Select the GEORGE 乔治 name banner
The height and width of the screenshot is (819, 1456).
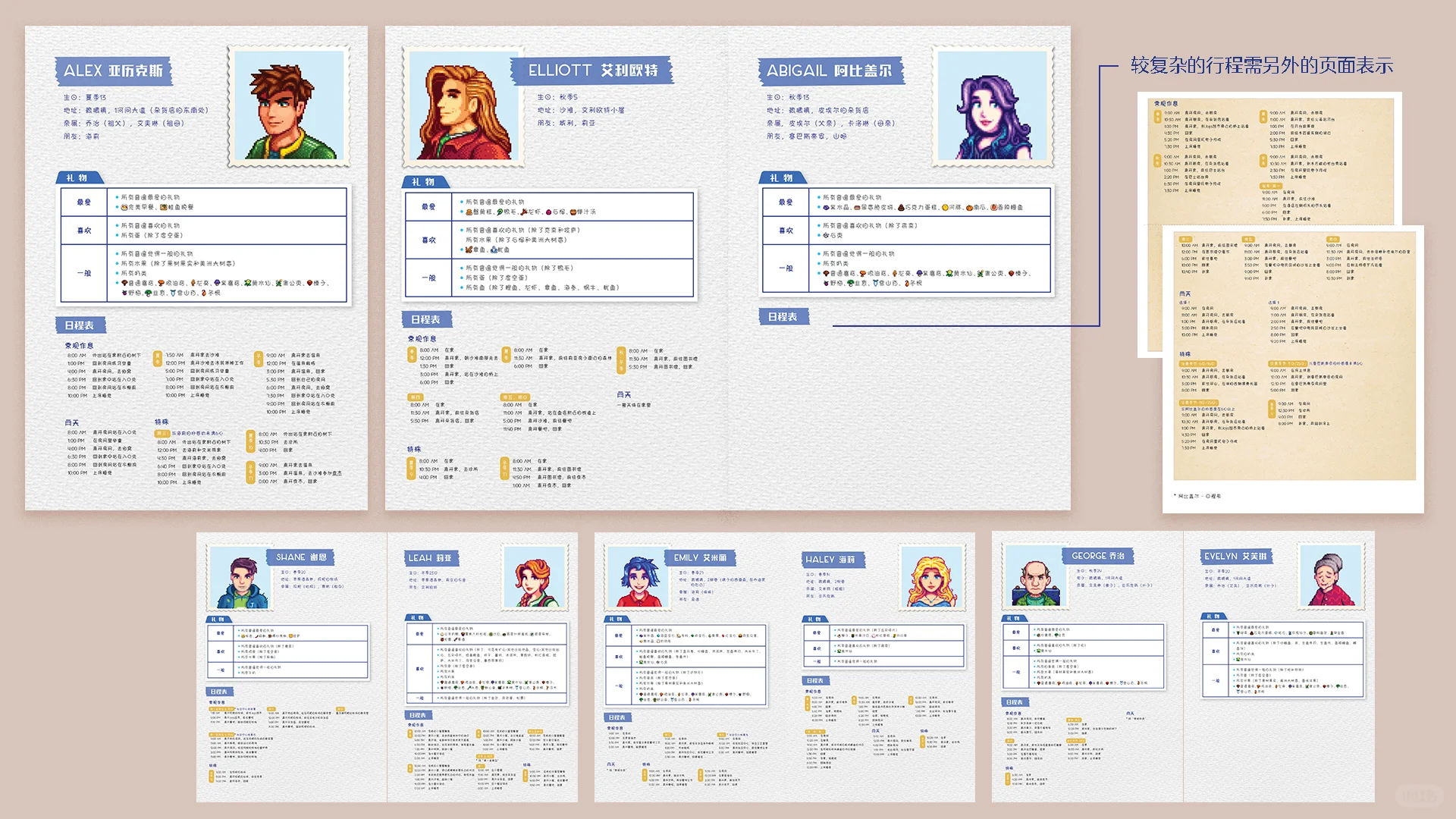1098,556
